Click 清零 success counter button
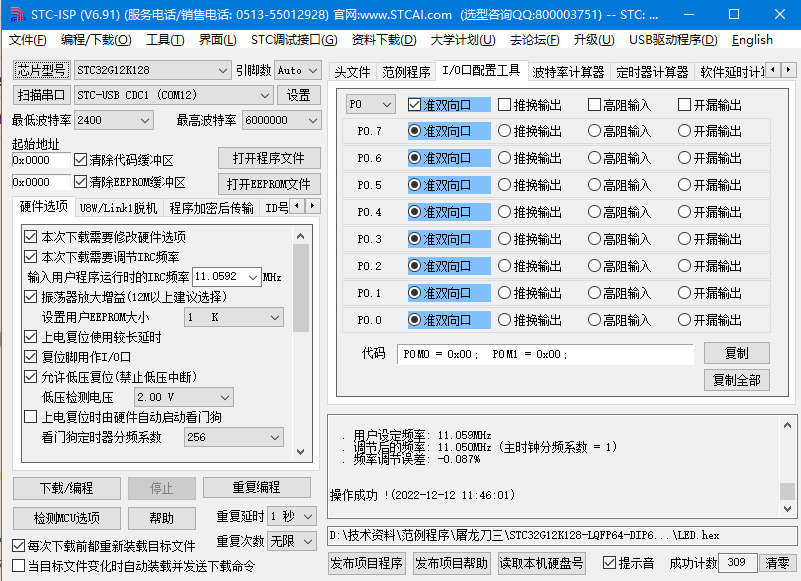The height and width of the screenshot is (581, 801). [x=778, y=563]
